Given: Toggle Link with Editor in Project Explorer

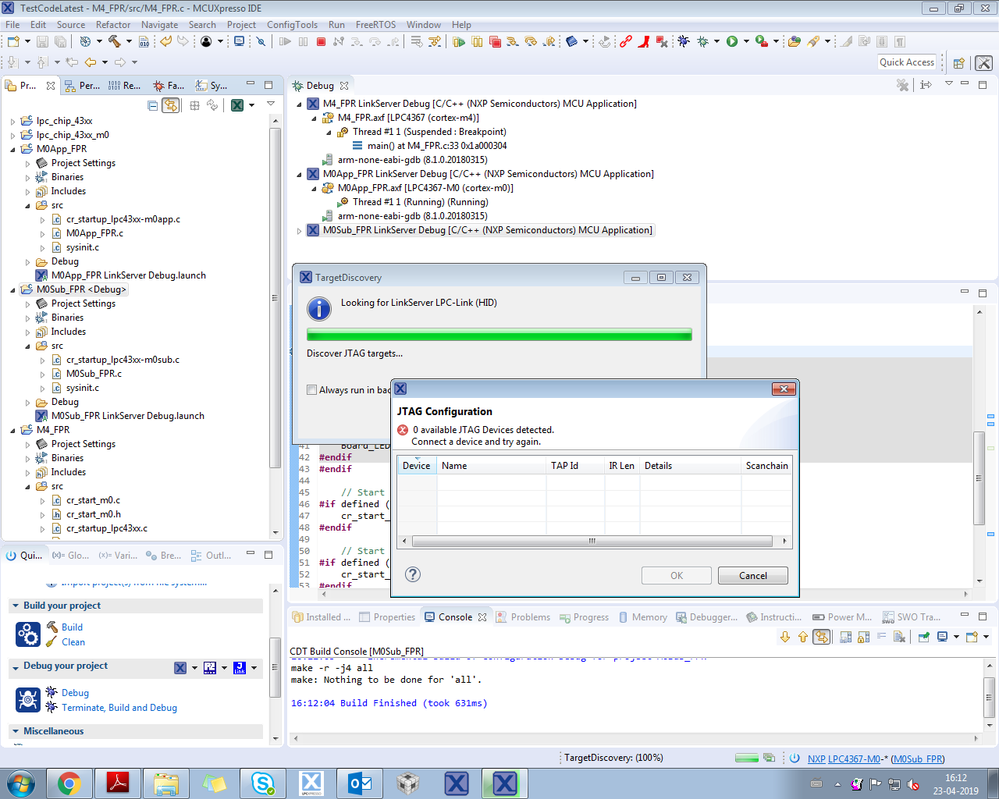Looking at the screenshot, I should tap(171, 105).
